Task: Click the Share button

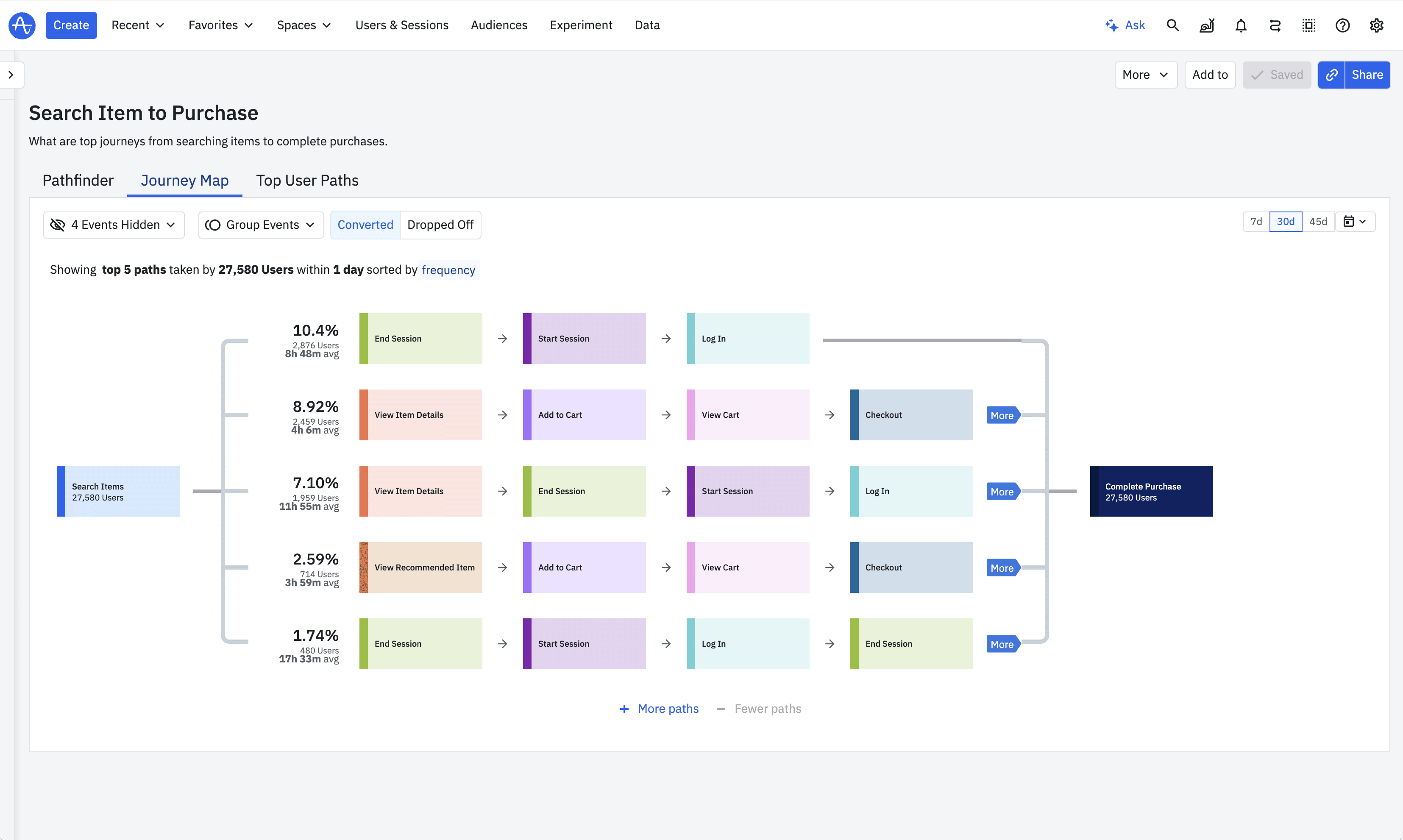Action: pos(1367,75)
